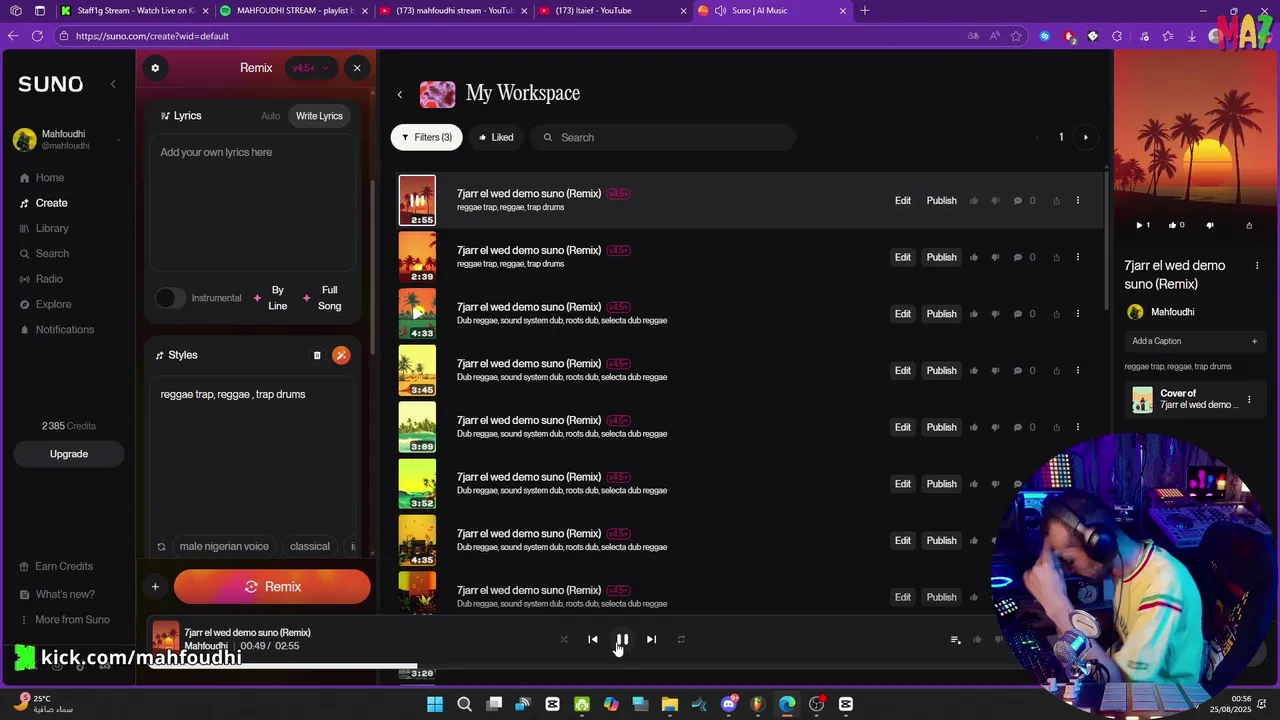
Task: Generate Full Song lyrics
Action: pyautogui.click(x=323, y=298)
